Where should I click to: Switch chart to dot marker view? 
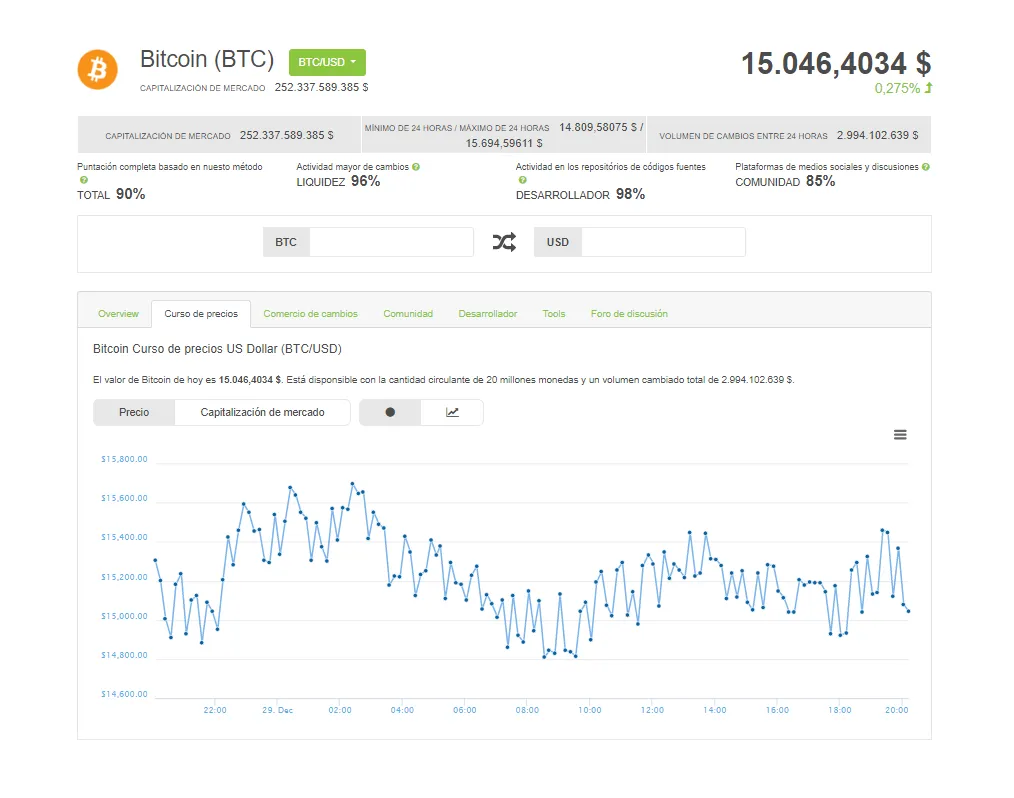click(390, 413)
